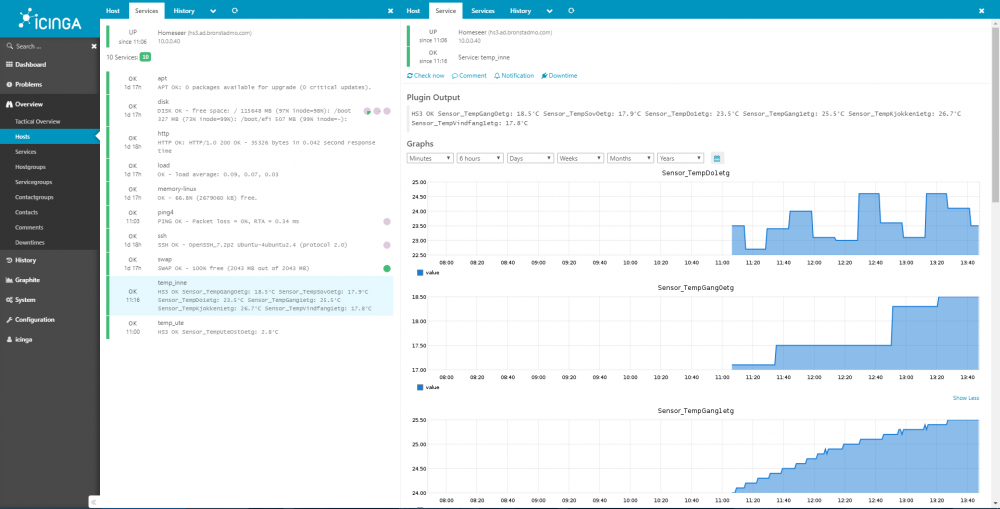Clear the sidebar search with the X icon

(x=93, y=46)
